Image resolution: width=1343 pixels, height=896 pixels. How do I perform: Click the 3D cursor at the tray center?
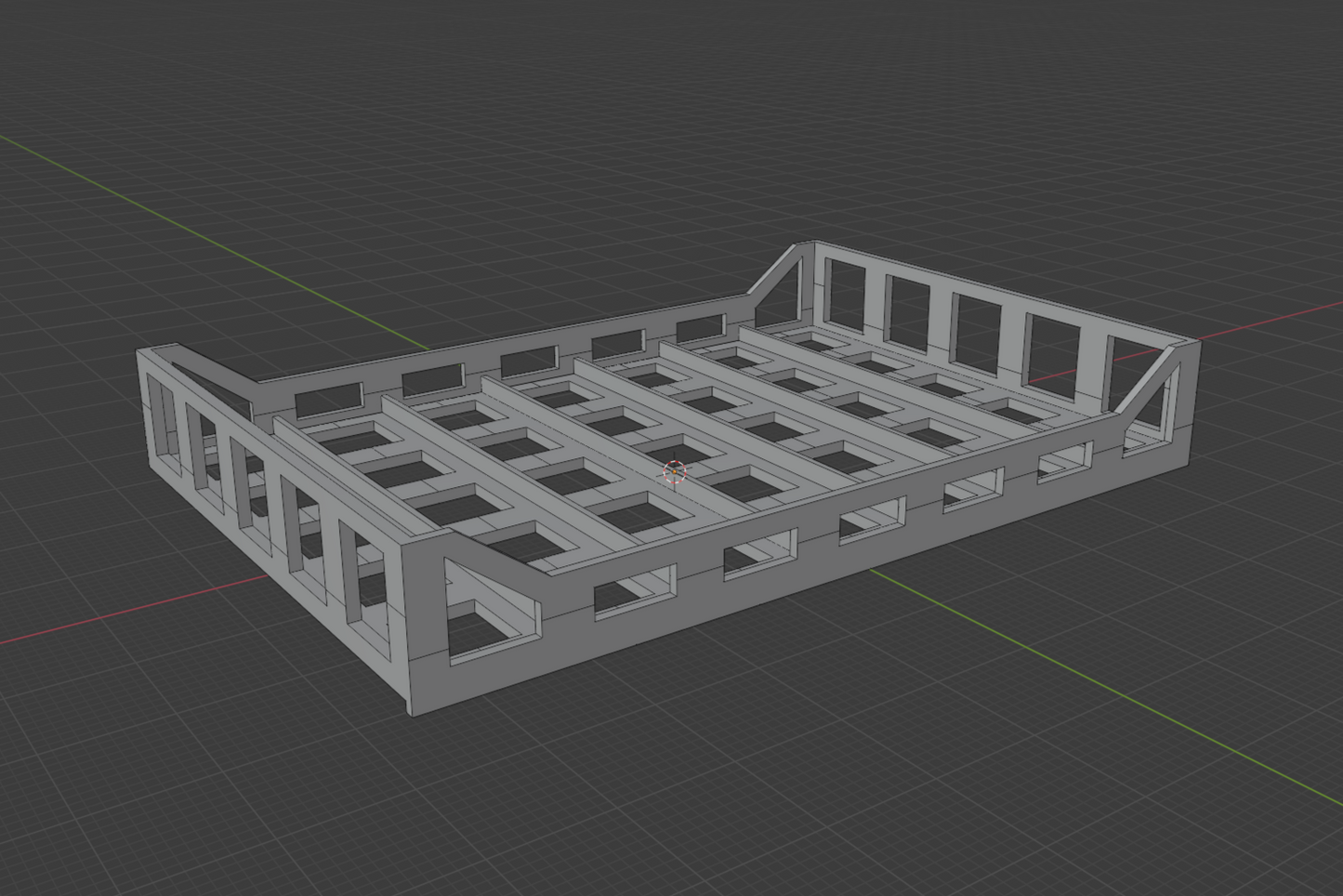[x=674, y=471]
